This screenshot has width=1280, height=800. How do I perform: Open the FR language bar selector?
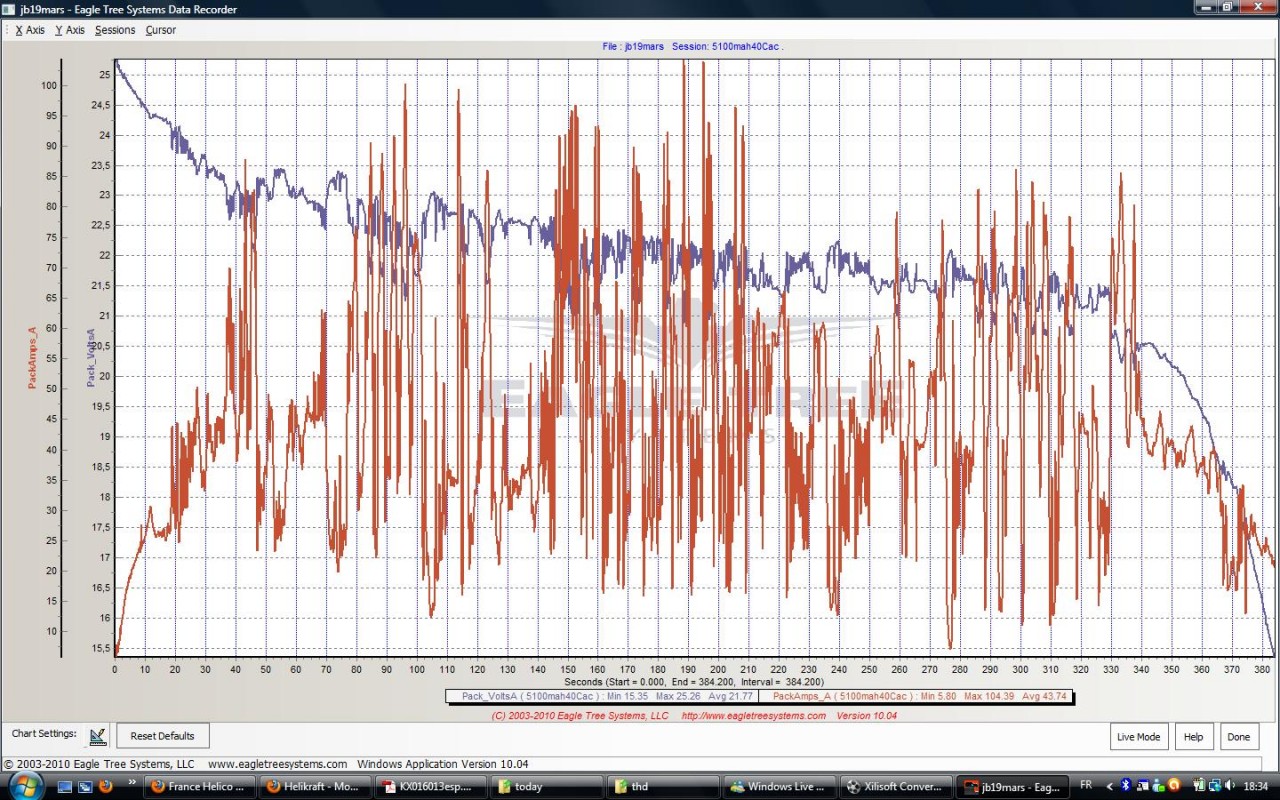click(1086, 786)
